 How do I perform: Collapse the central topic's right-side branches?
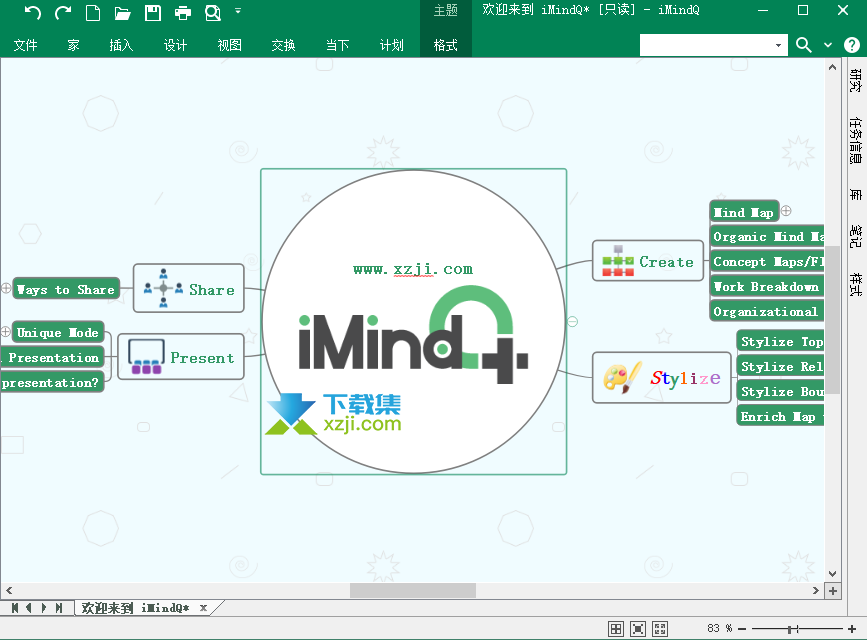572,321
